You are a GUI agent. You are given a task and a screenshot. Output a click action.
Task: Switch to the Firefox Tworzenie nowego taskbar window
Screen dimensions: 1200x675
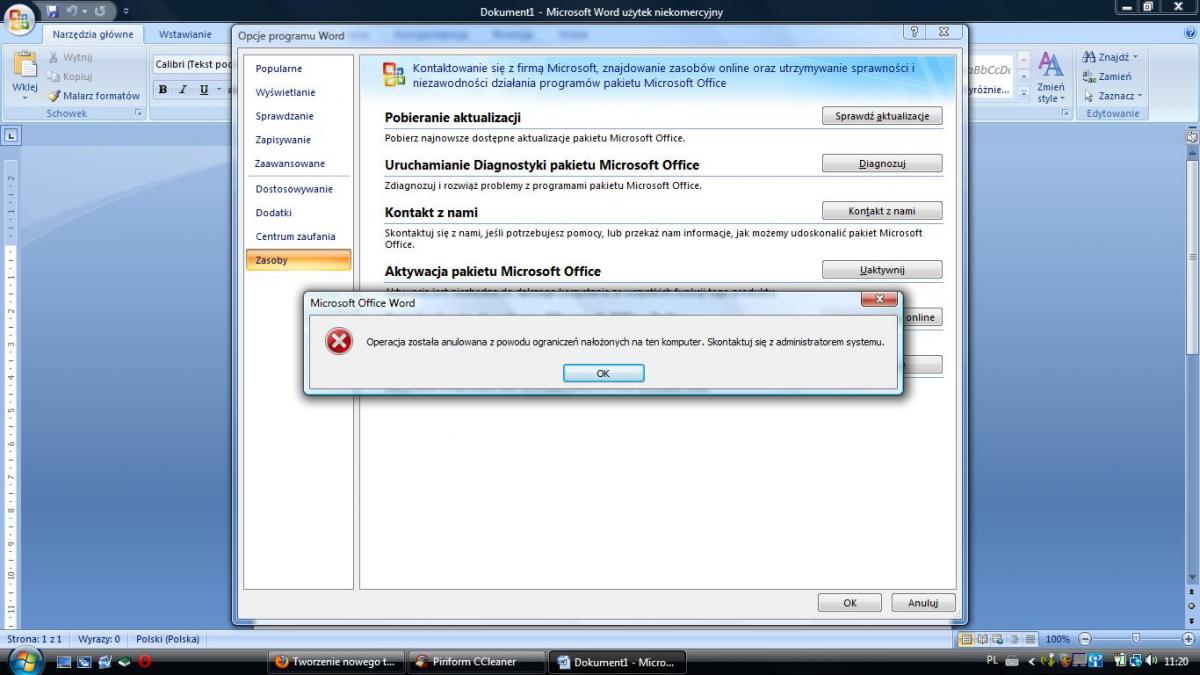pos(338,661)
